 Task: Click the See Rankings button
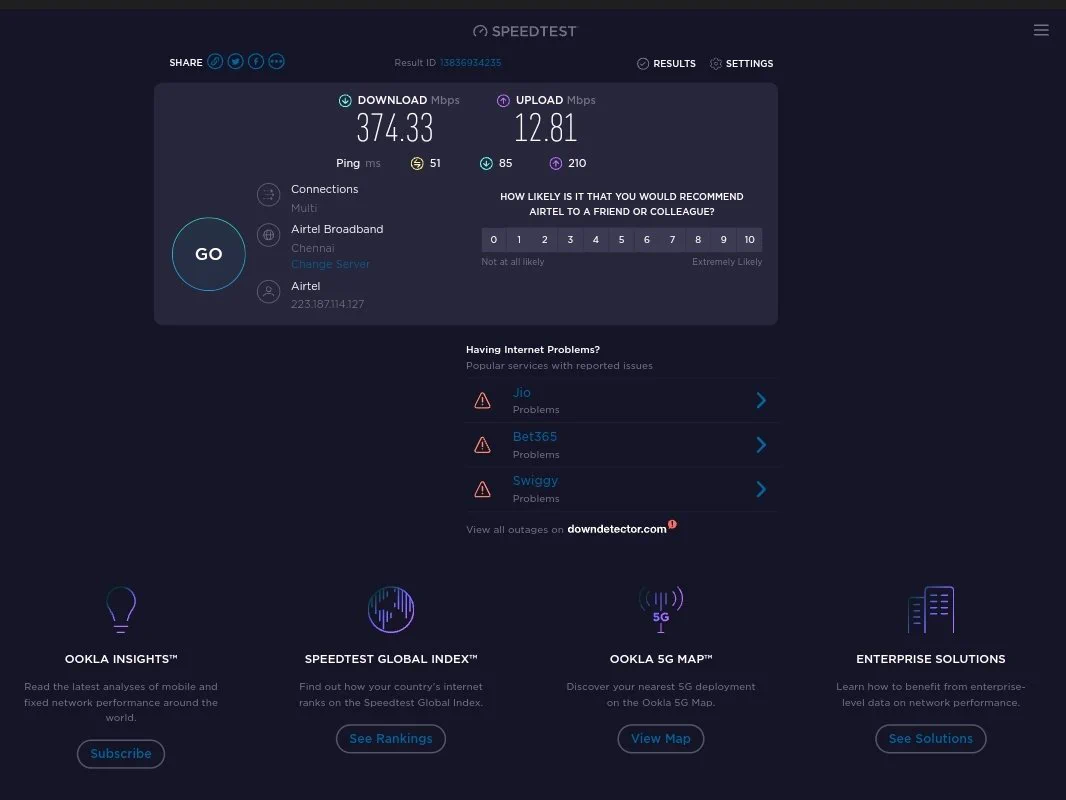391,739
